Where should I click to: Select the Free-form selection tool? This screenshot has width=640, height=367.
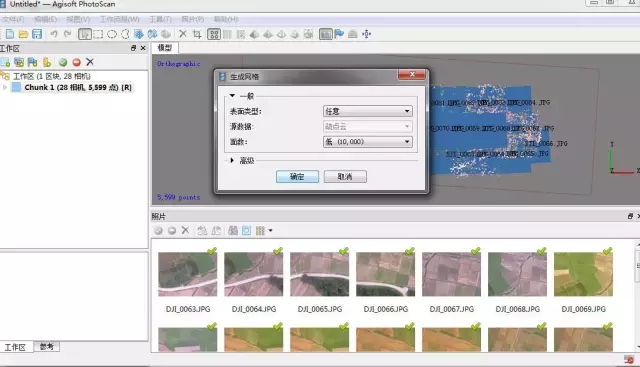(125, 34)
